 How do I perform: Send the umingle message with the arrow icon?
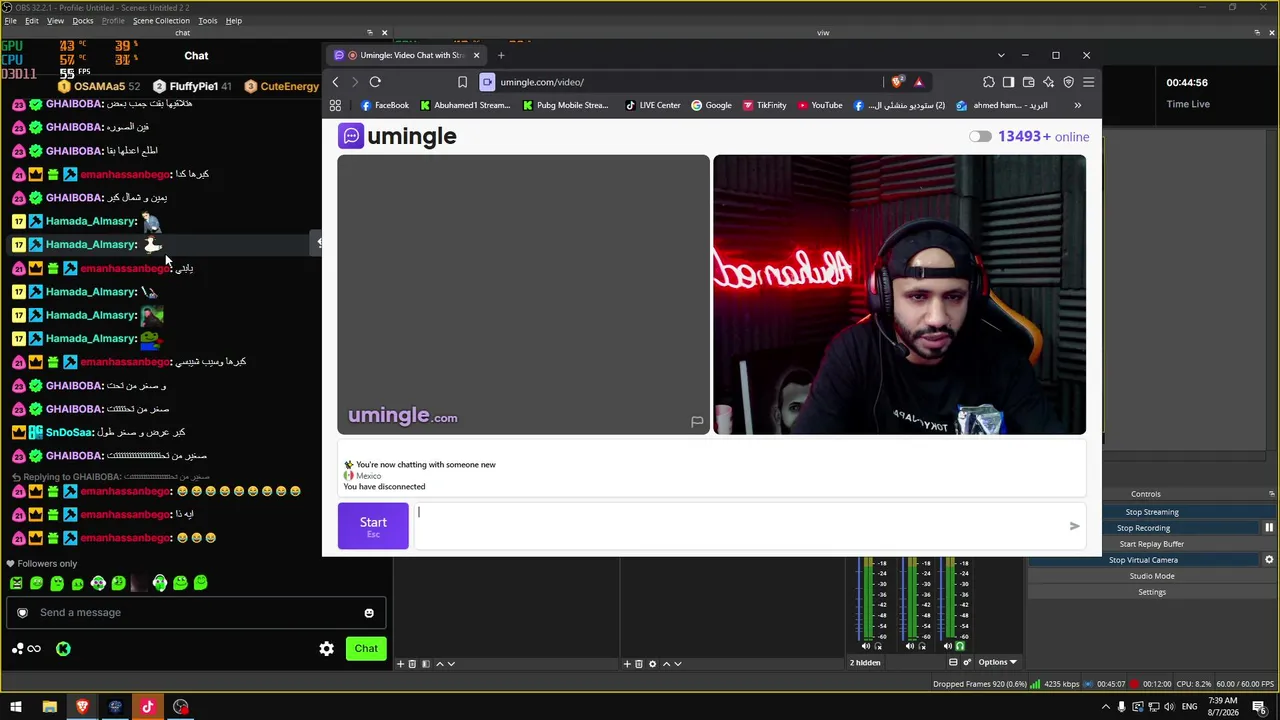1074,526
